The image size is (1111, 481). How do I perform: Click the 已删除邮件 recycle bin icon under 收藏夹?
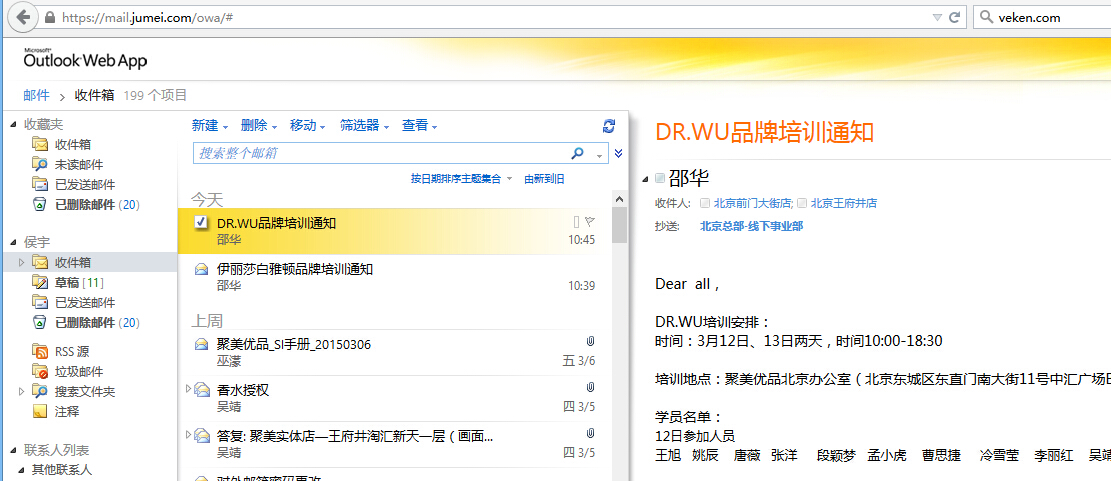point(40,204)
